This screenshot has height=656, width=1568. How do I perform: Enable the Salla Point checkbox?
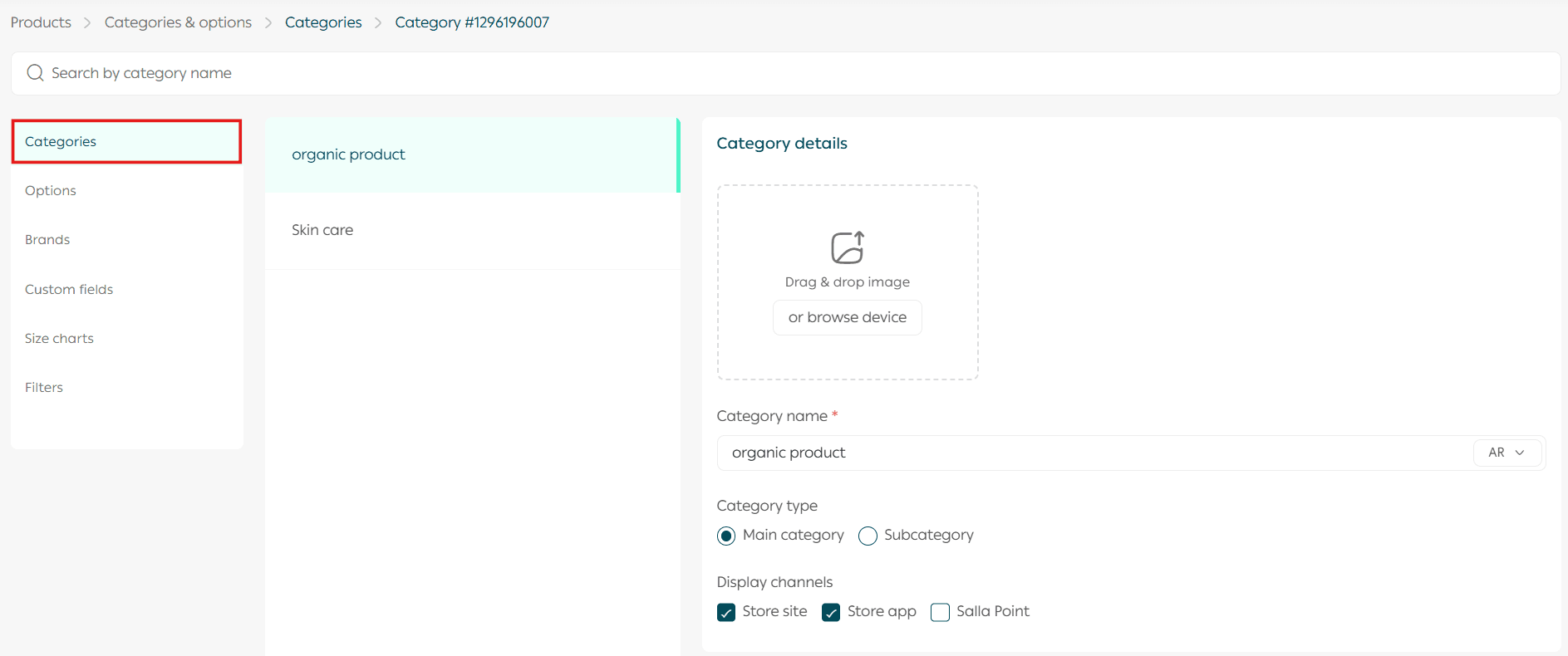coord(940,612)
